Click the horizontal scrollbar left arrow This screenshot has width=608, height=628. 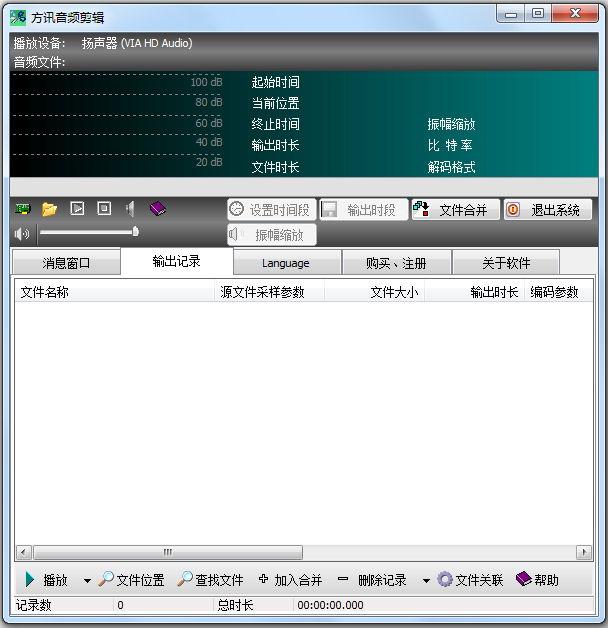point(23,553)
